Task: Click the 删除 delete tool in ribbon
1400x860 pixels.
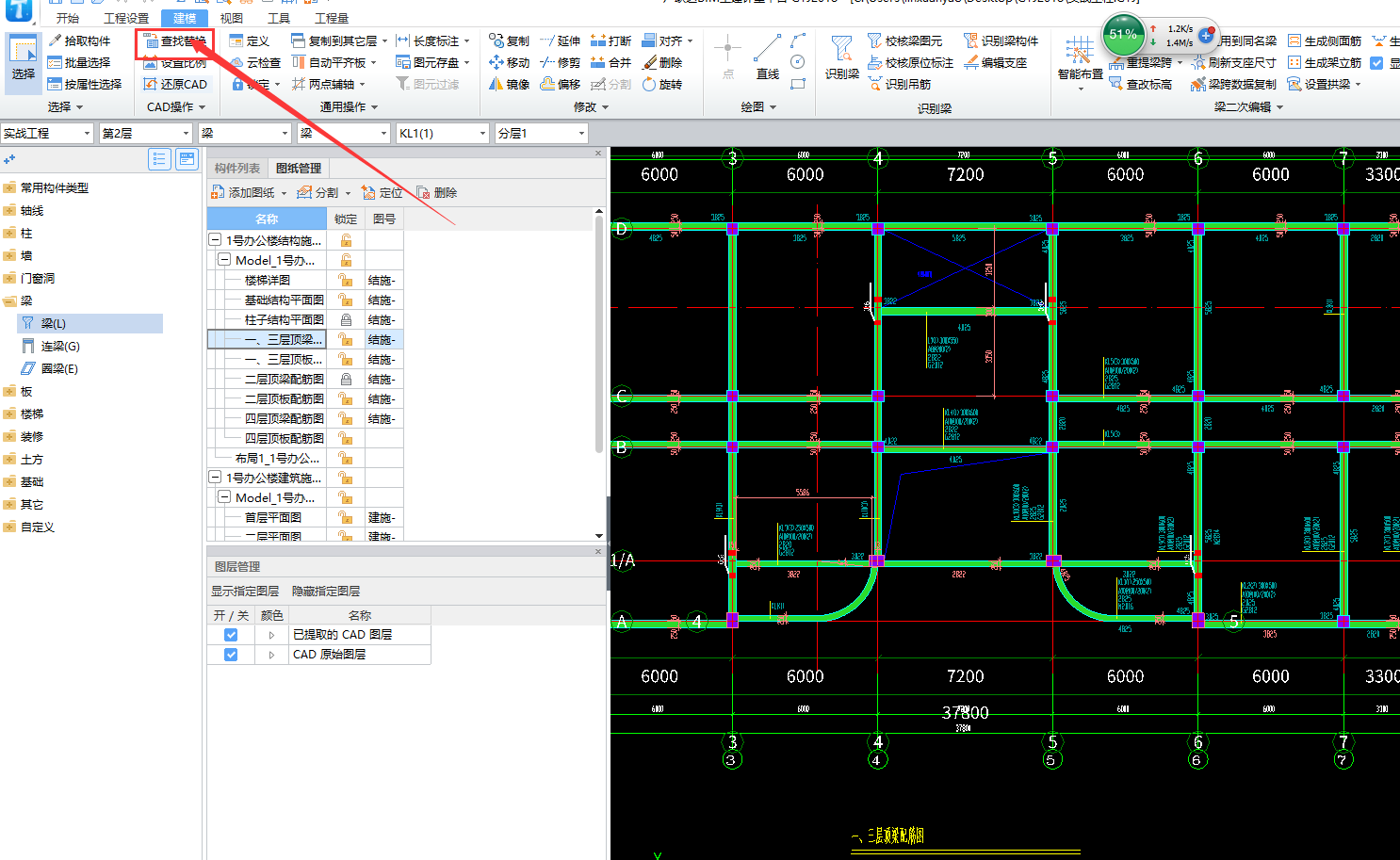Action: click(662, 62)
